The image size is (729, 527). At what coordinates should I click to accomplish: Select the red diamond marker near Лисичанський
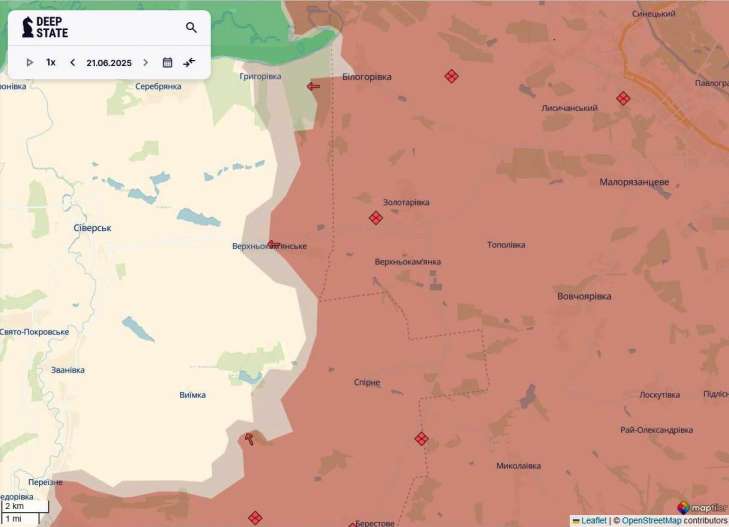pos(623,98)
